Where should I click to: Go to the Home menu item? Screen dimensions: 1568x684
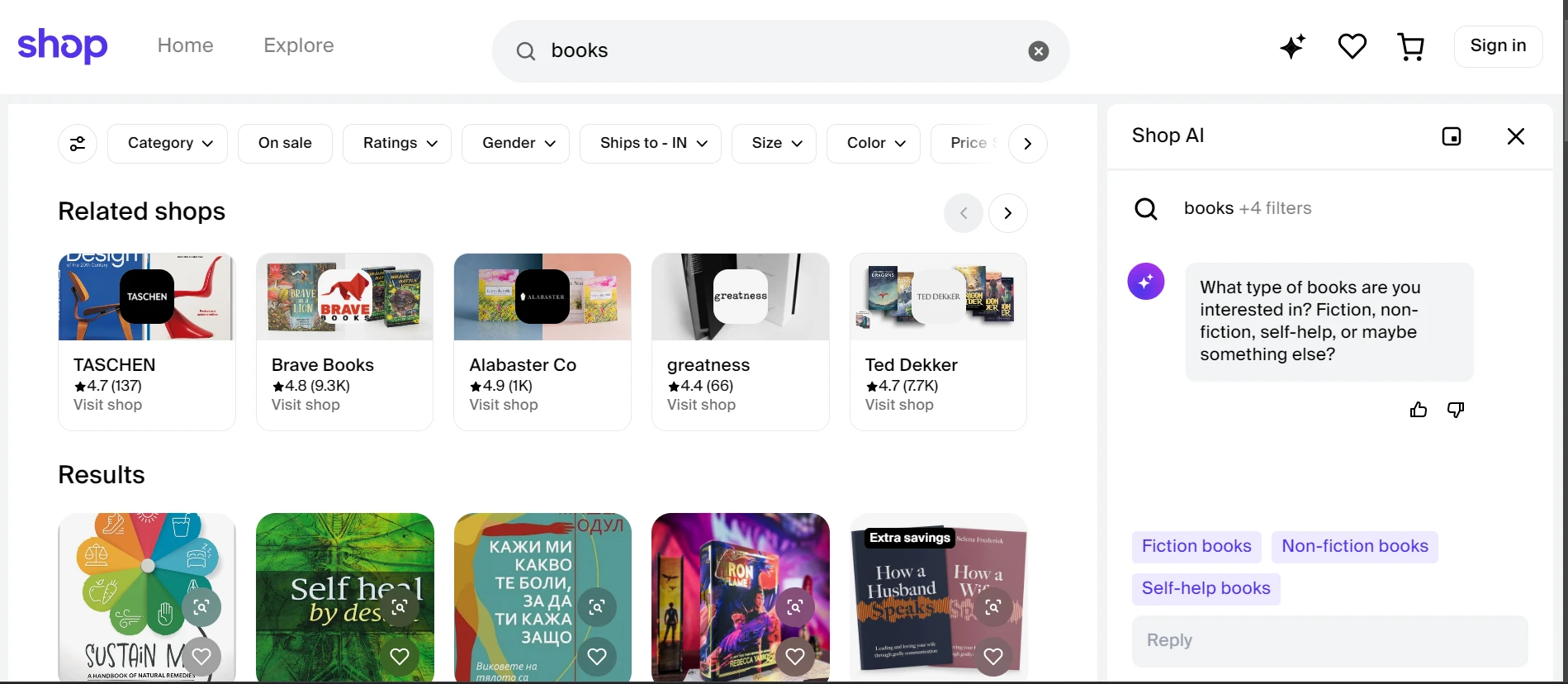[x=184, y=45]
